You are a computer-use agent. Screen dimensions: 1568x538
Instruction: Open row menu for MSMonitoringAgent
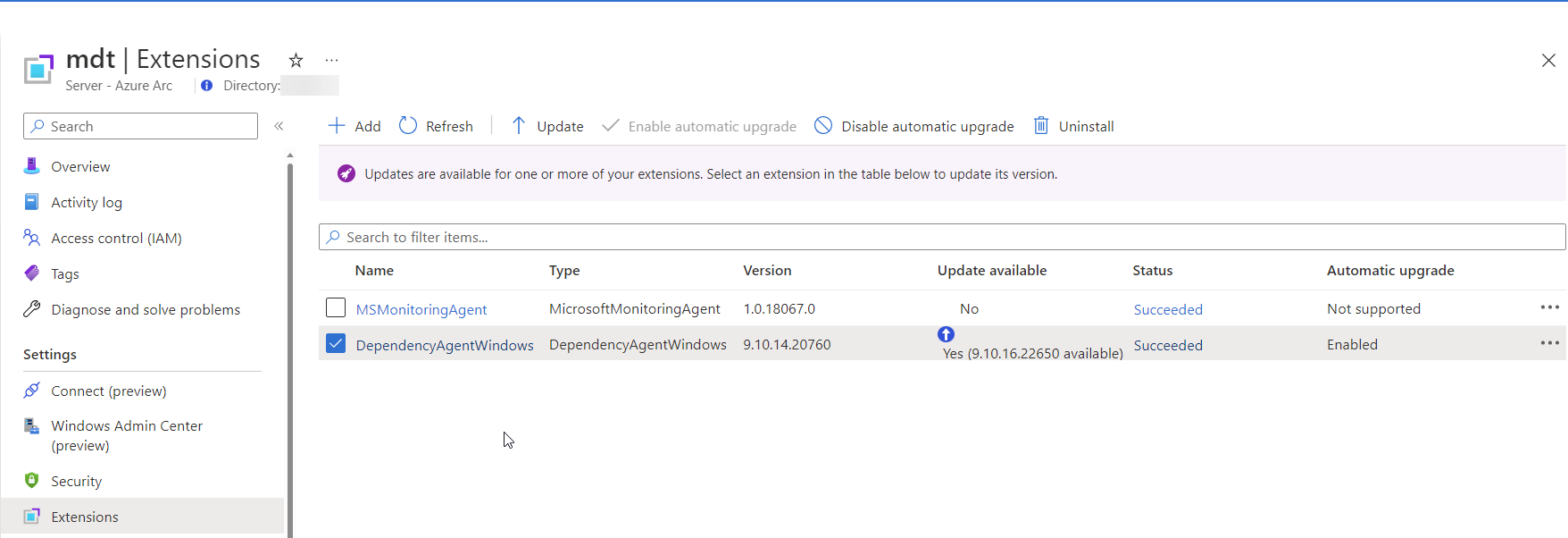[x=1549, y=307]
